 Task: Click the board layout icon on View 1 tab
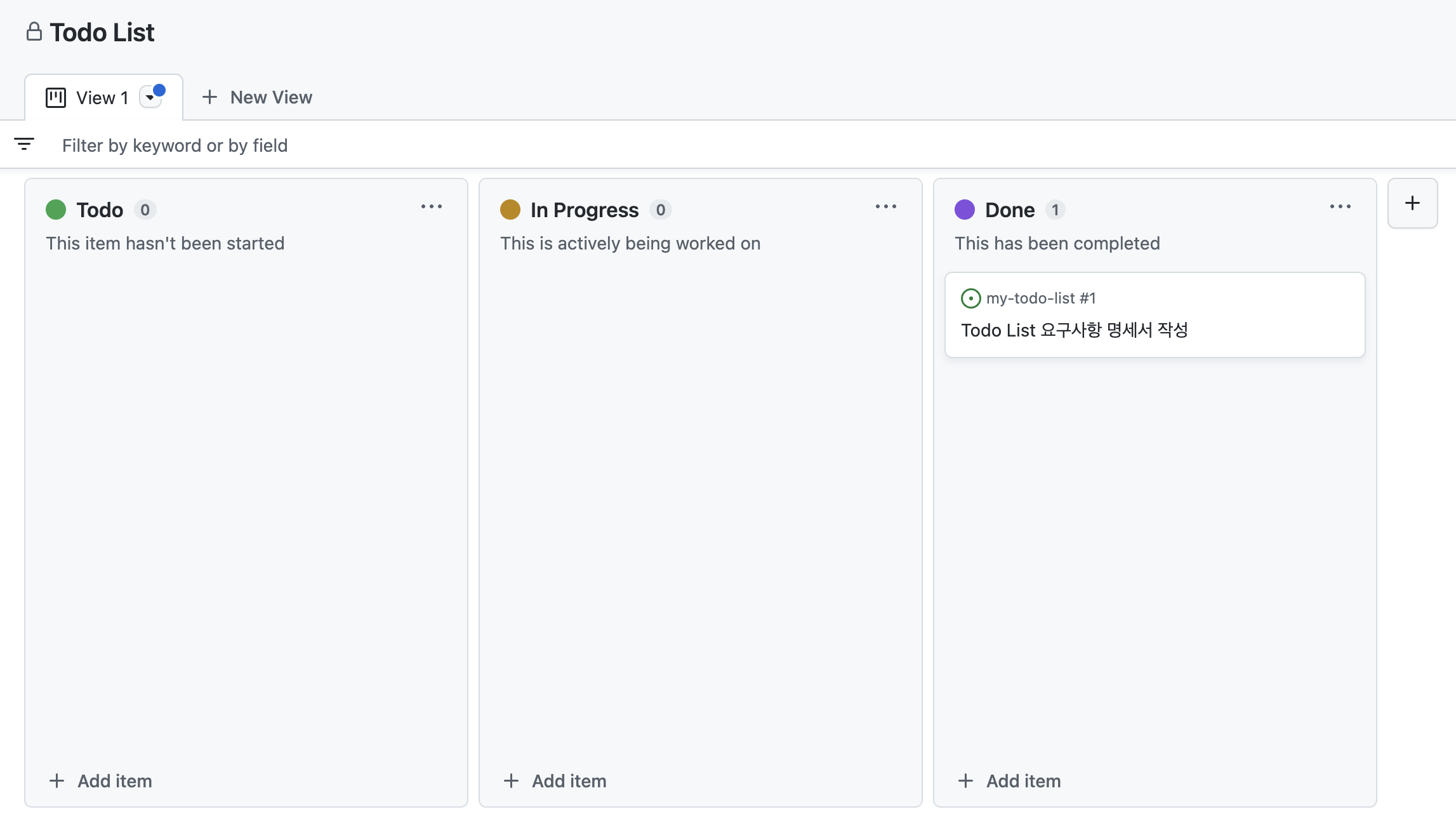click(56, 98)
